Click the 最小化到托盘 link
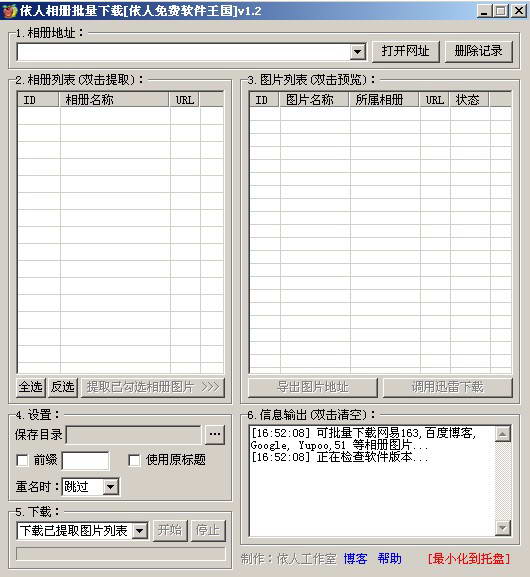The width and height of the screenshot is (530, 577). pyautogui.click(x=469, y=559)
